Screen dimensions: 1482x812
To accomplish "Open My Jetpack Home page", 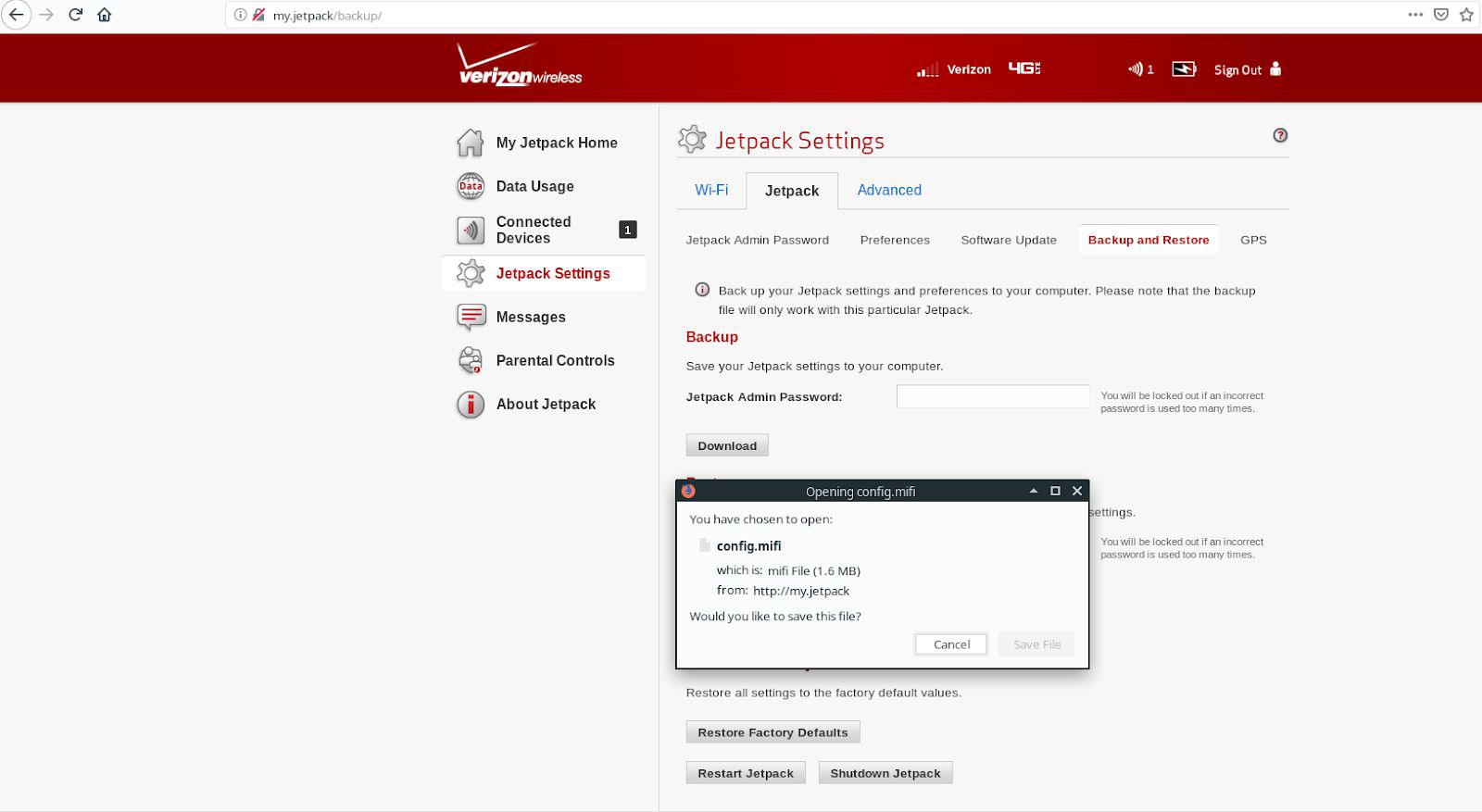I will pos(557,143).
